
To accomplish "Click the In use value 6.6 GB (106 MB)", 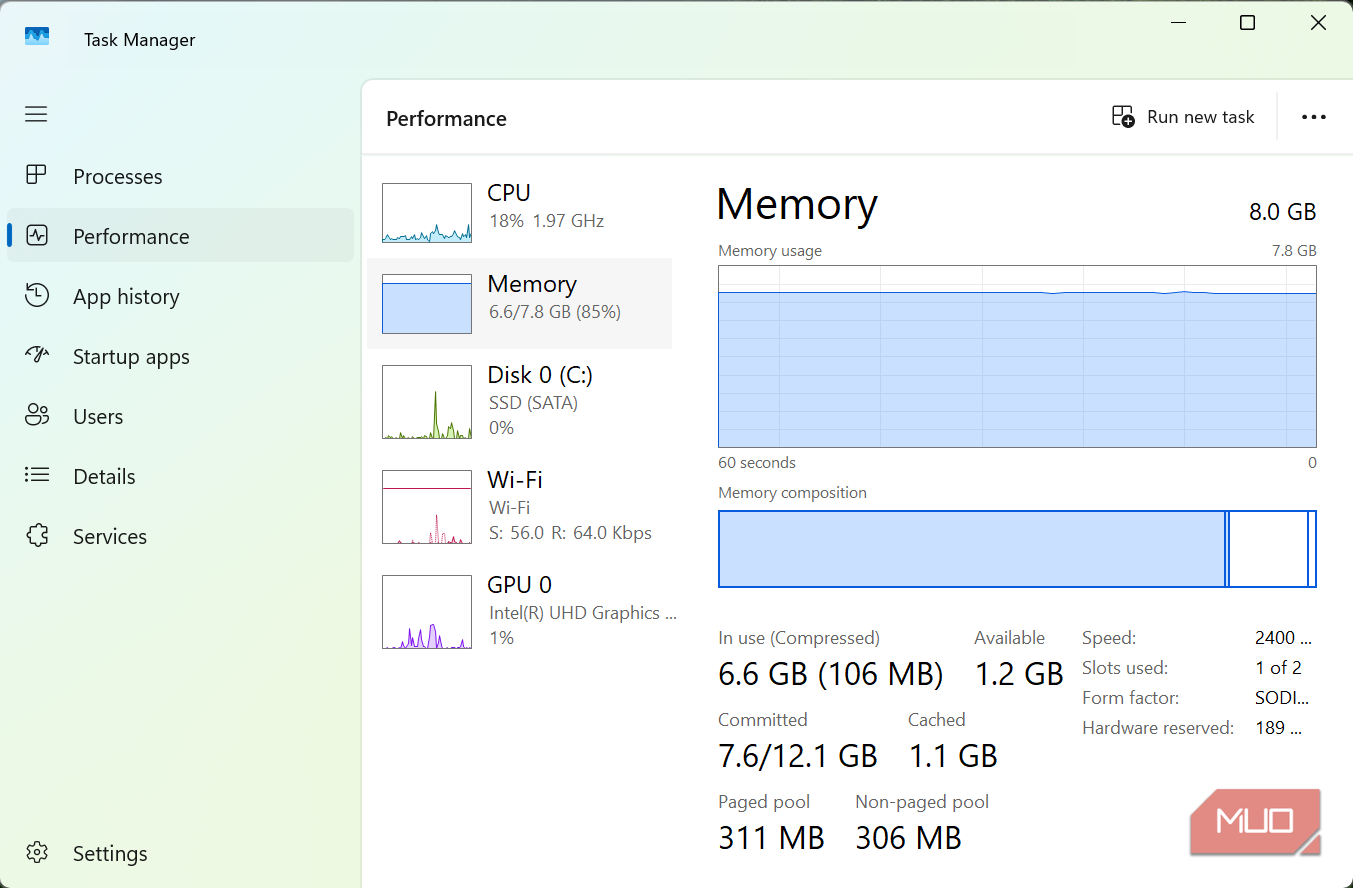I will [830, 674].
